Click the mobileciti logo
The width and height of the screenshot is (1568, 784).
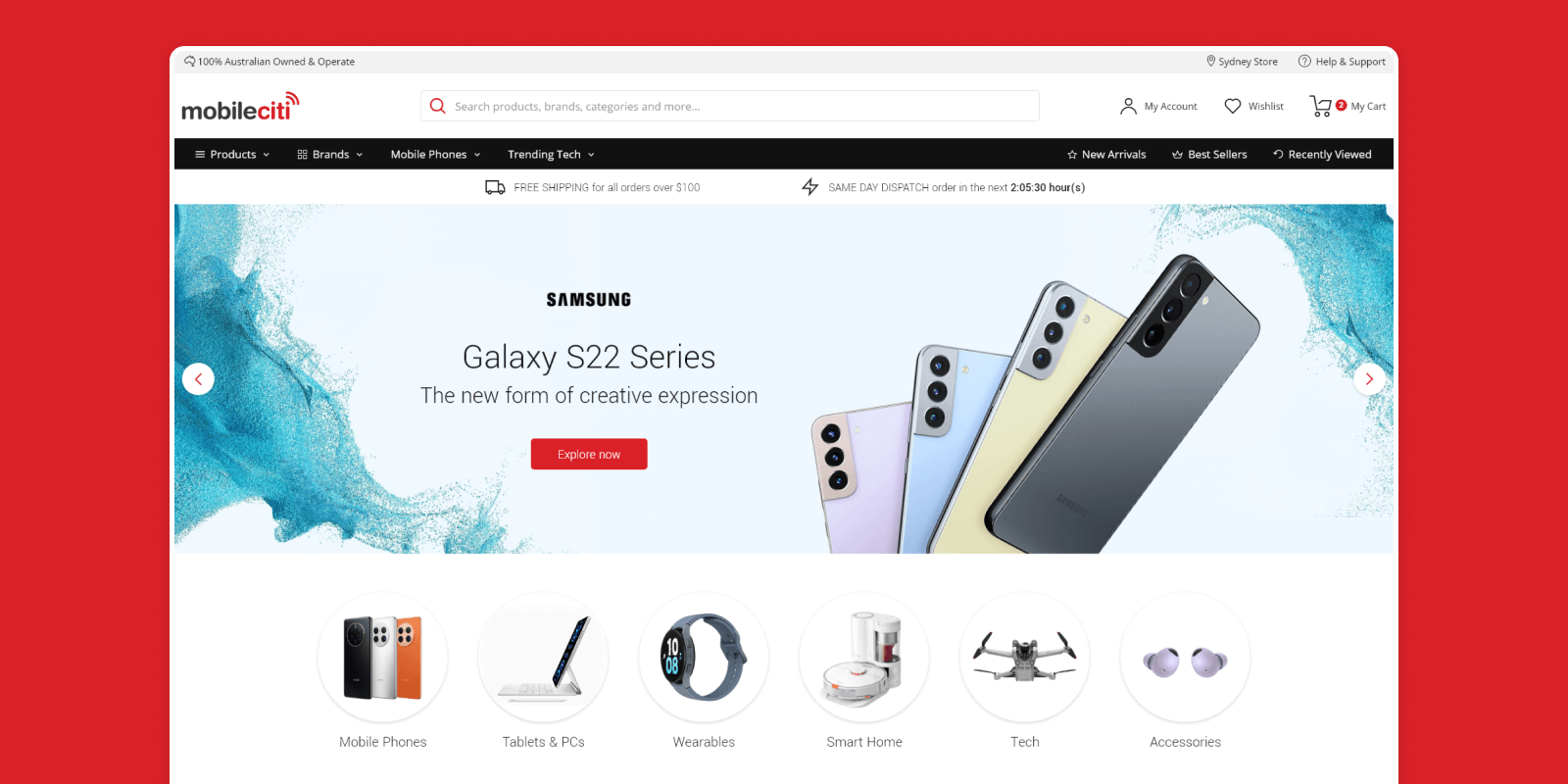[240, 107]
